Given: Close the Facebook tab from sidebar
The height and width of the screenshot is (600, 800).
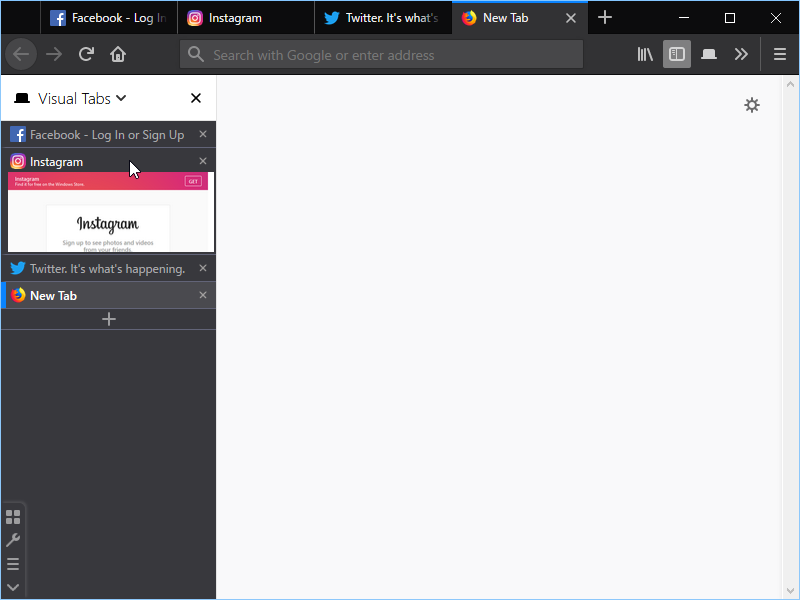Looking at the screenshot, I should [203, 134].
